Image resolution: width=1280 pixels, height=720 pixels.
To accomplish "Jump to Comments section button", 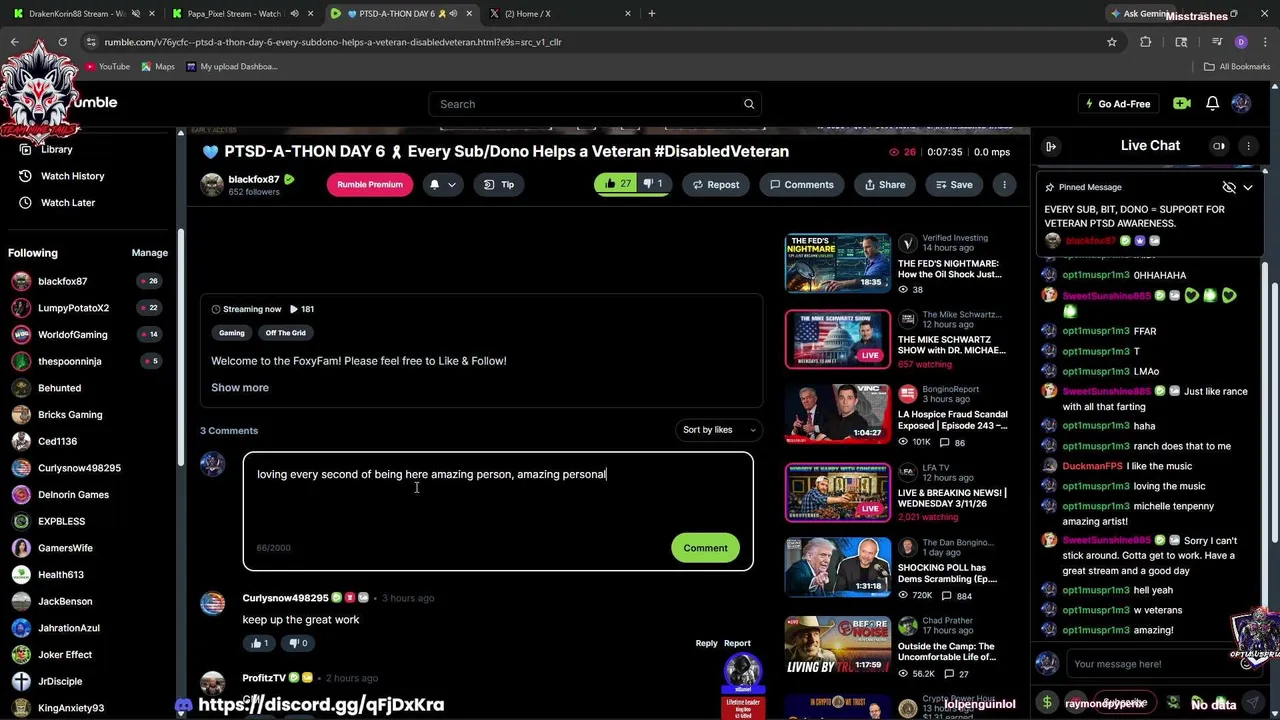I will click(801, 184).
